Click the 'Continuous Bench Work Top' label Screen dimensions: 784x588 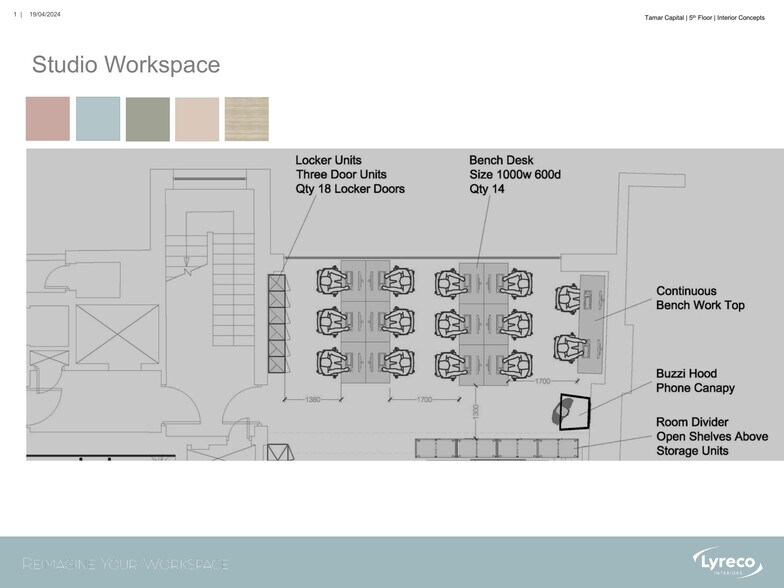[700, 298]
